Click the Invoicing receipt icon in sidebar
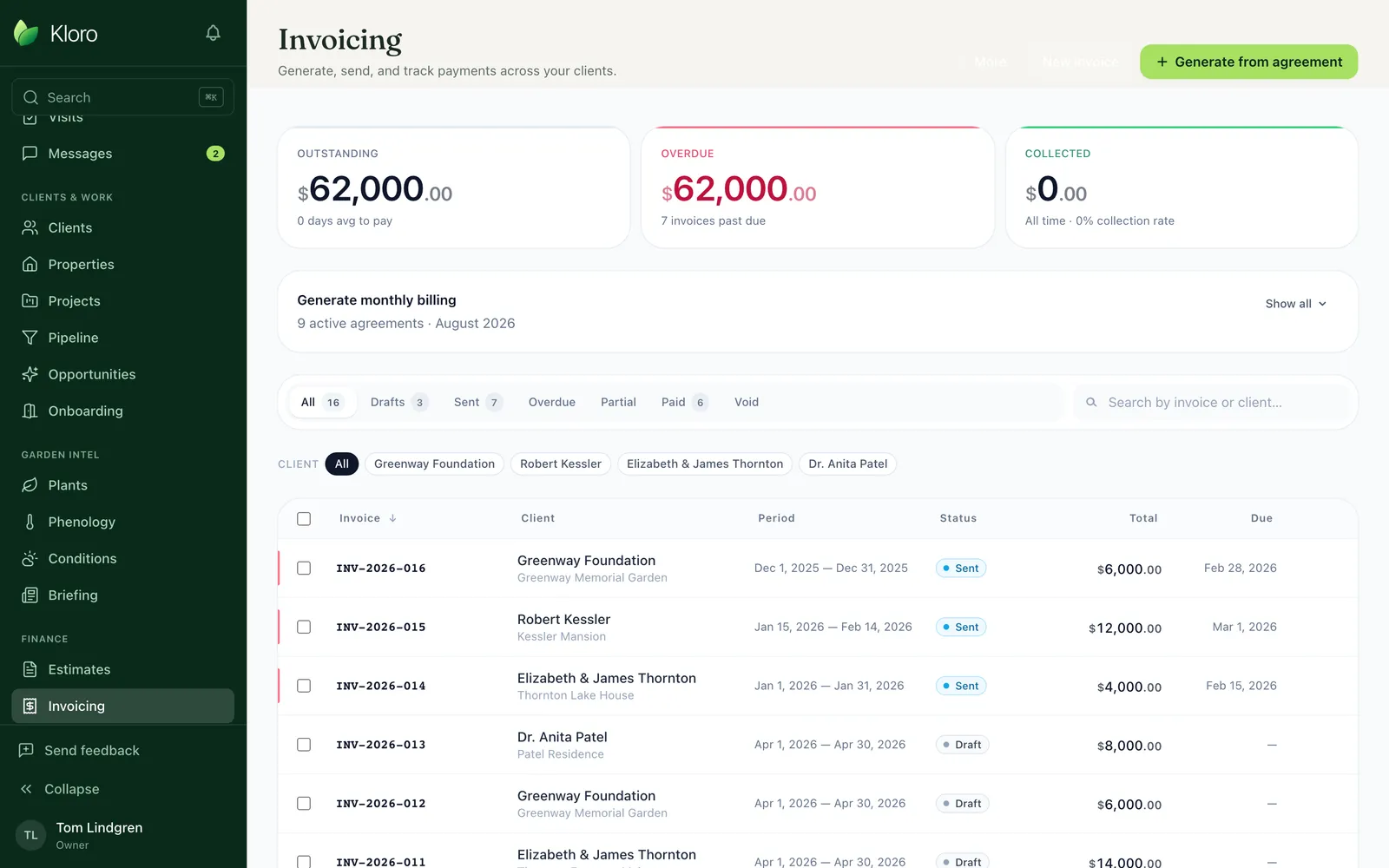The width and height of the screenshot is (1389, 868). 30,706
